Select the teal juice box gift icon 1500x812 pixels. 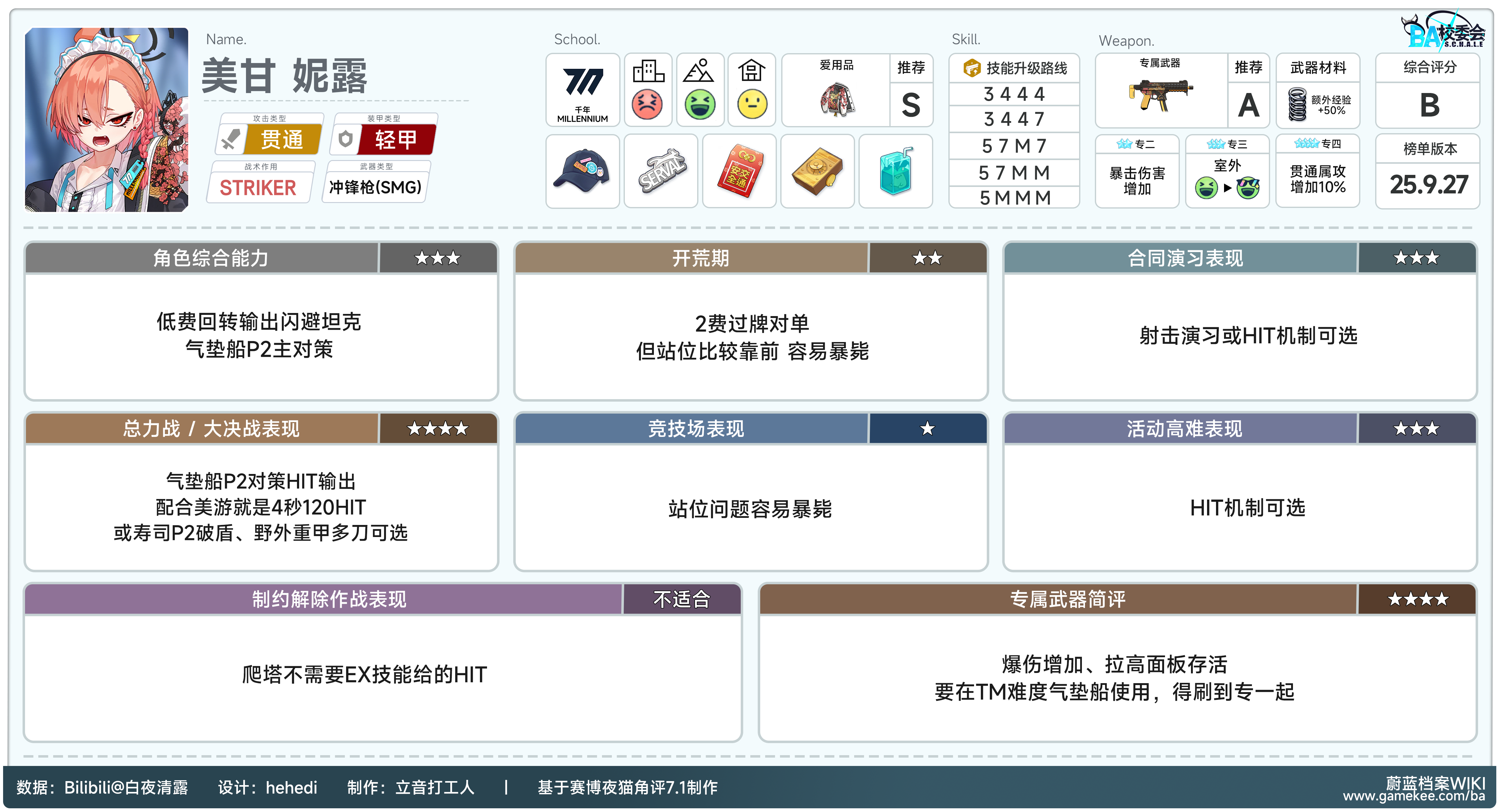895,171
